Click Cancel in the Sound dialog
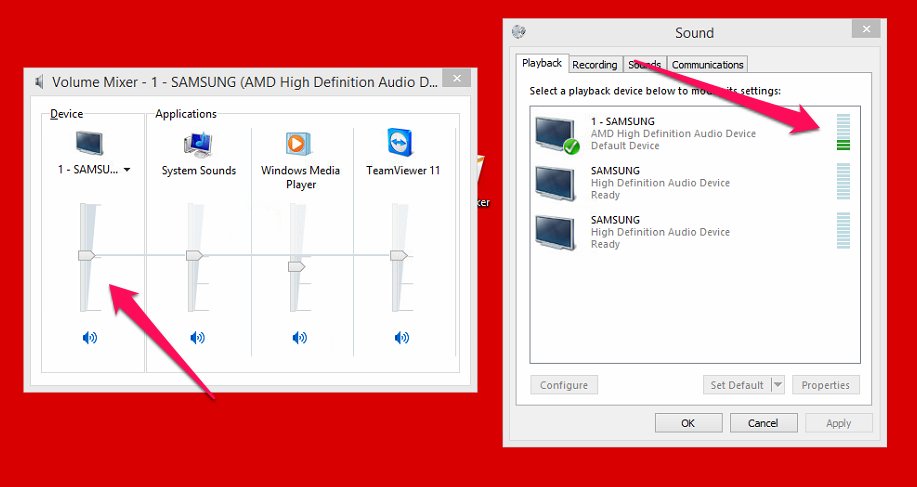917x487 pixels. point(763,423)
